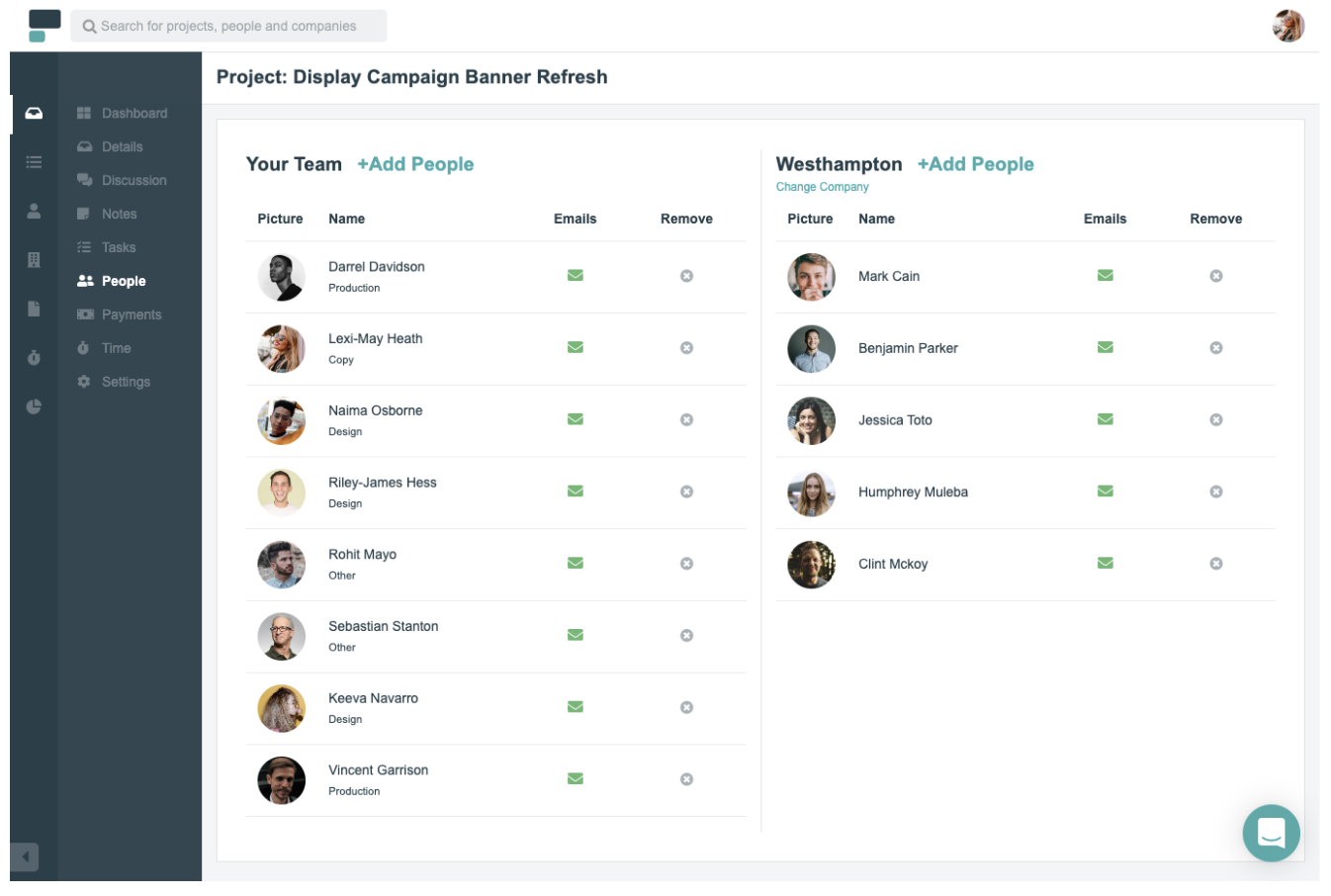Image resolution: width=1331 pixels, height=896 pixels.
Task: Click the Change Company link
Action: [x=822, y=187]
